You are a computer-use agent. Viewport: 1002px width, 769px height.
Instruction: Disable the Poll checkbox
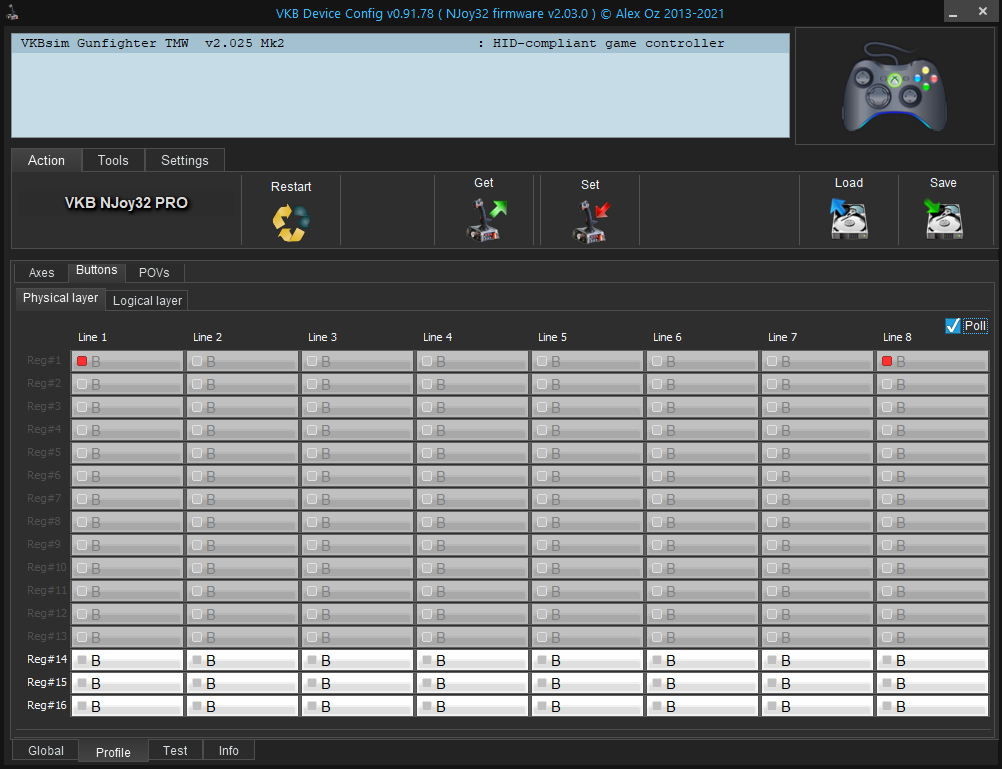click(953, 326)
